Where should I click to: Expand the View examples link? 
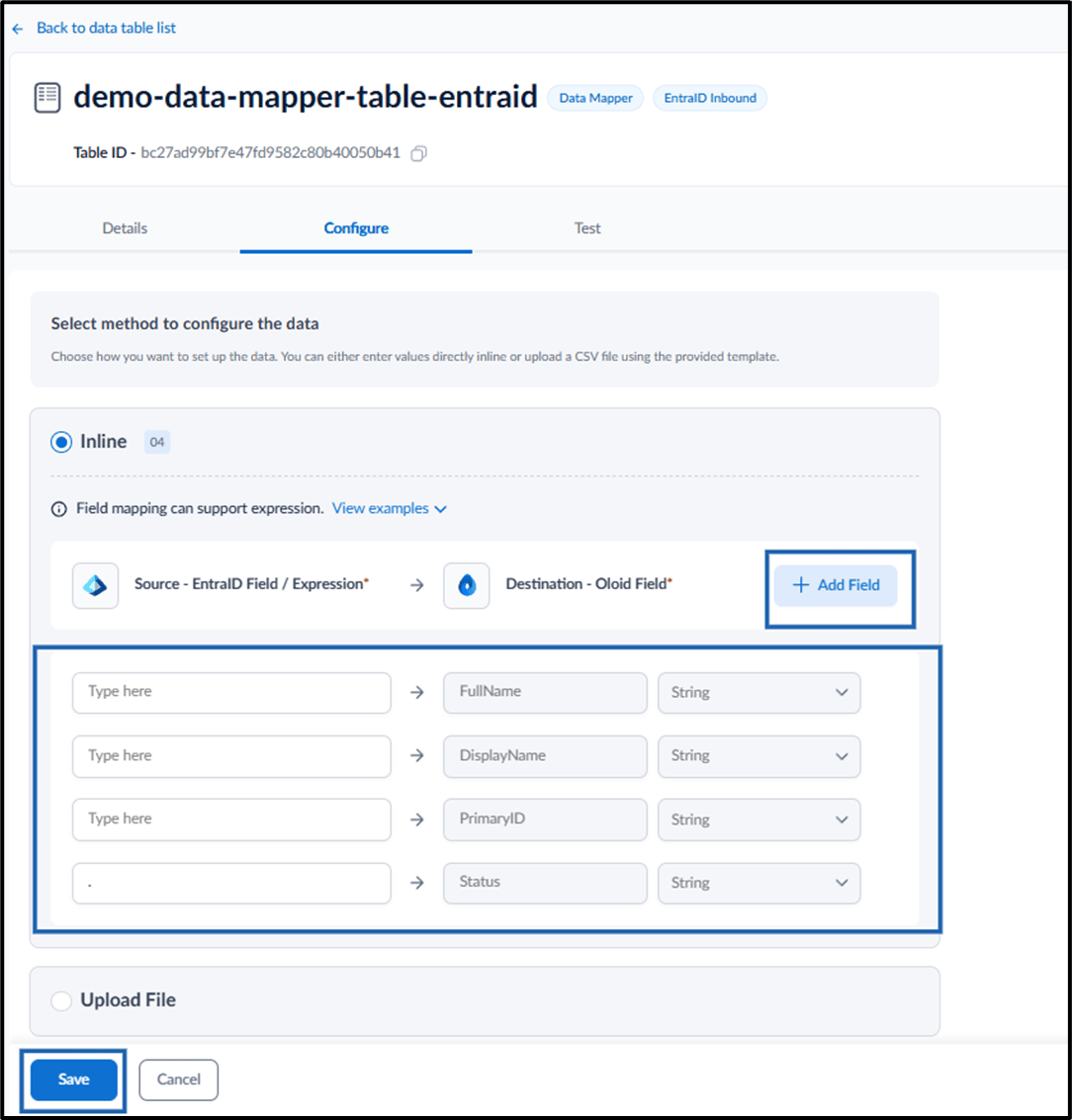(390, 508)
